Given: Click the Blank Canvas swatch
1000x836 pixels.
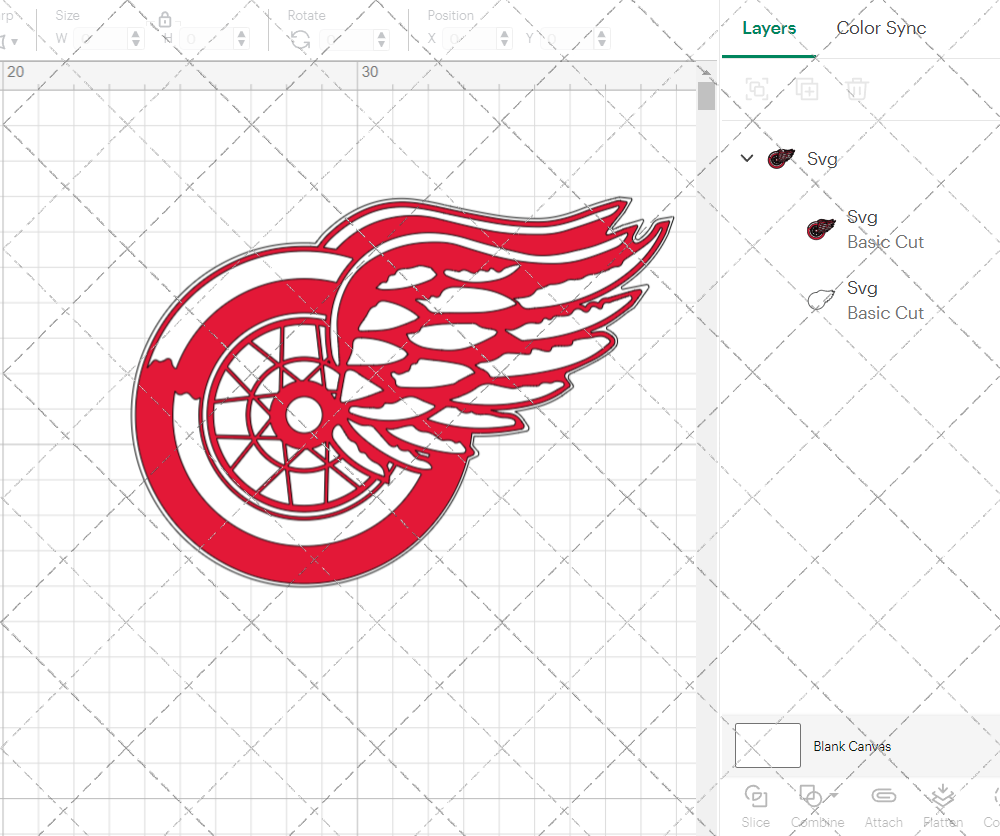Looking at the screenshot, I should coord(767,745).
